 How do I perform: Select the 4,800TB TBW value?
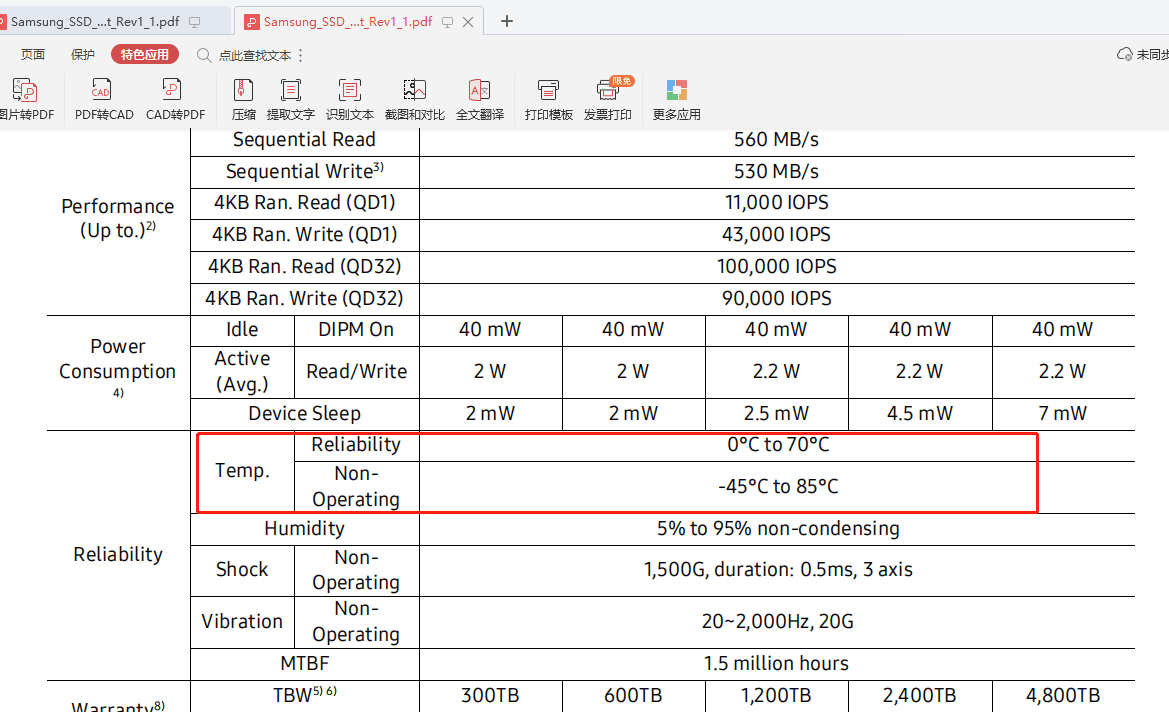tap(1062, 696)
